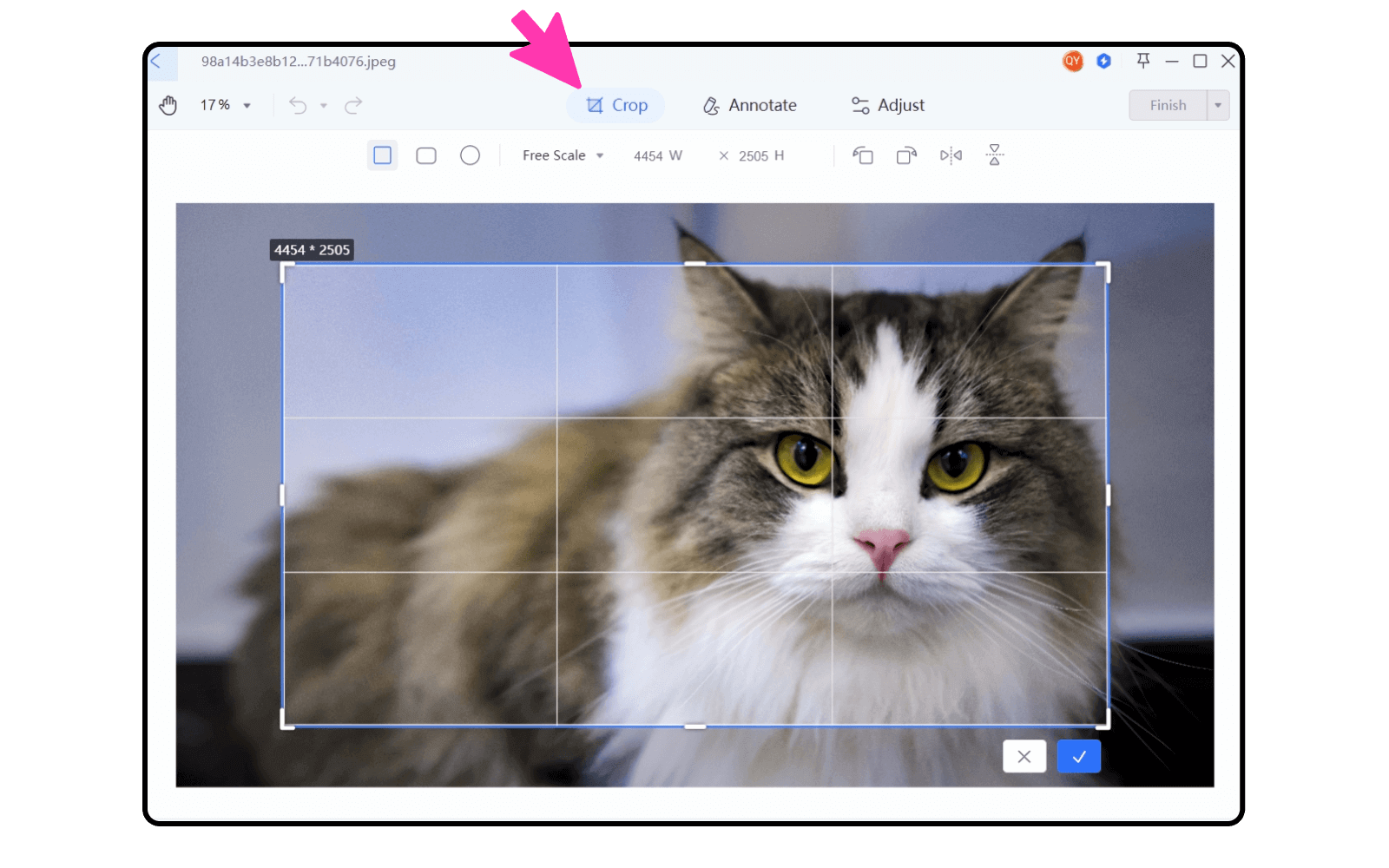The image size is (1389, 868).
Task: Flip the image horizontally
Action: 951,155
